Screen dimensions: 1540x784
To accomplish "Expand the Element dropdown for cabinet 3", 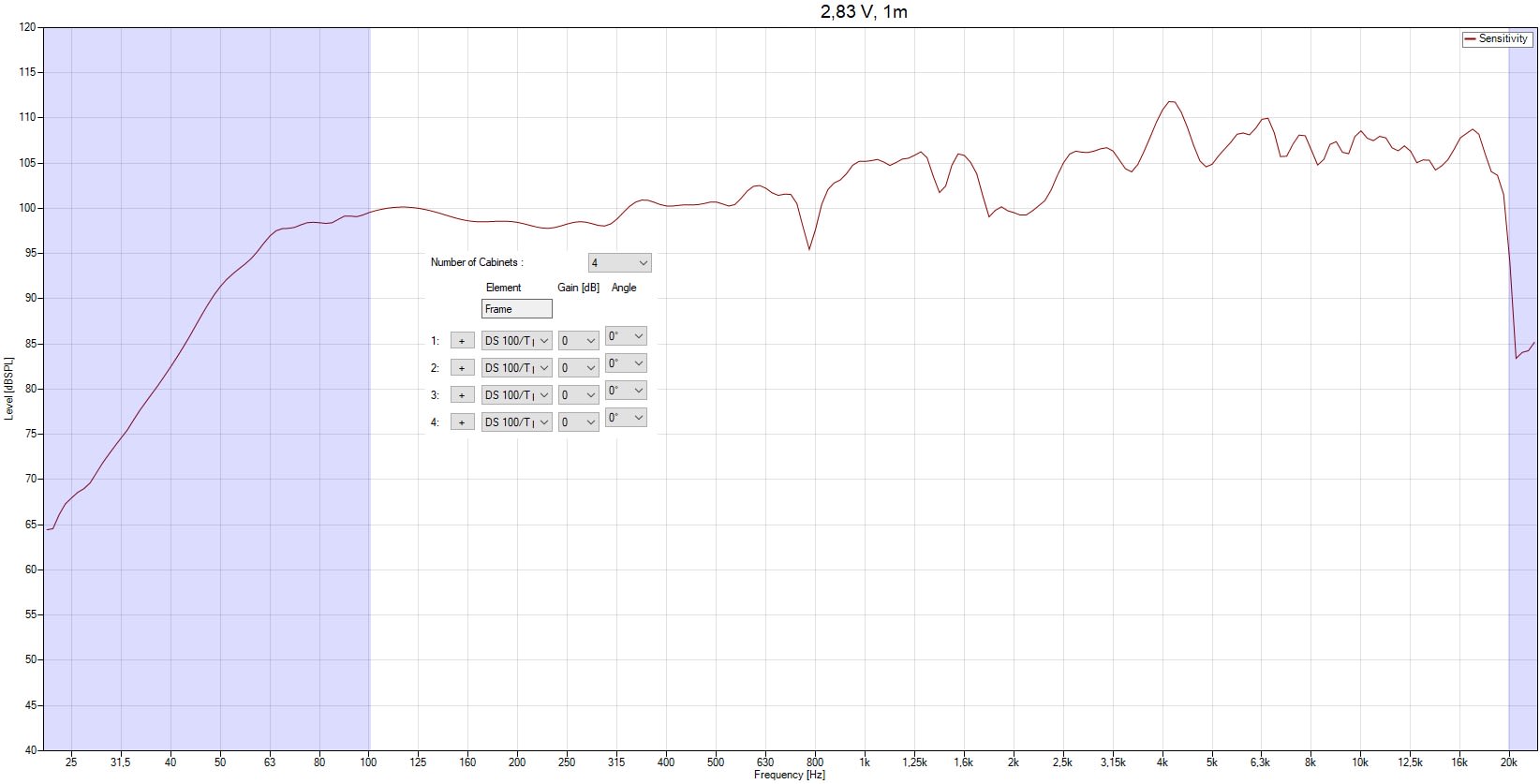I will click(516, 395).
